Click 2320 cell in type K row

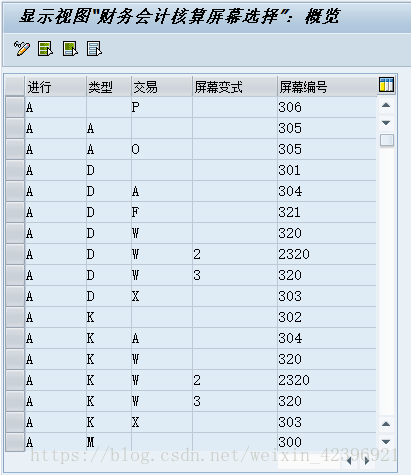pos(327,380)
